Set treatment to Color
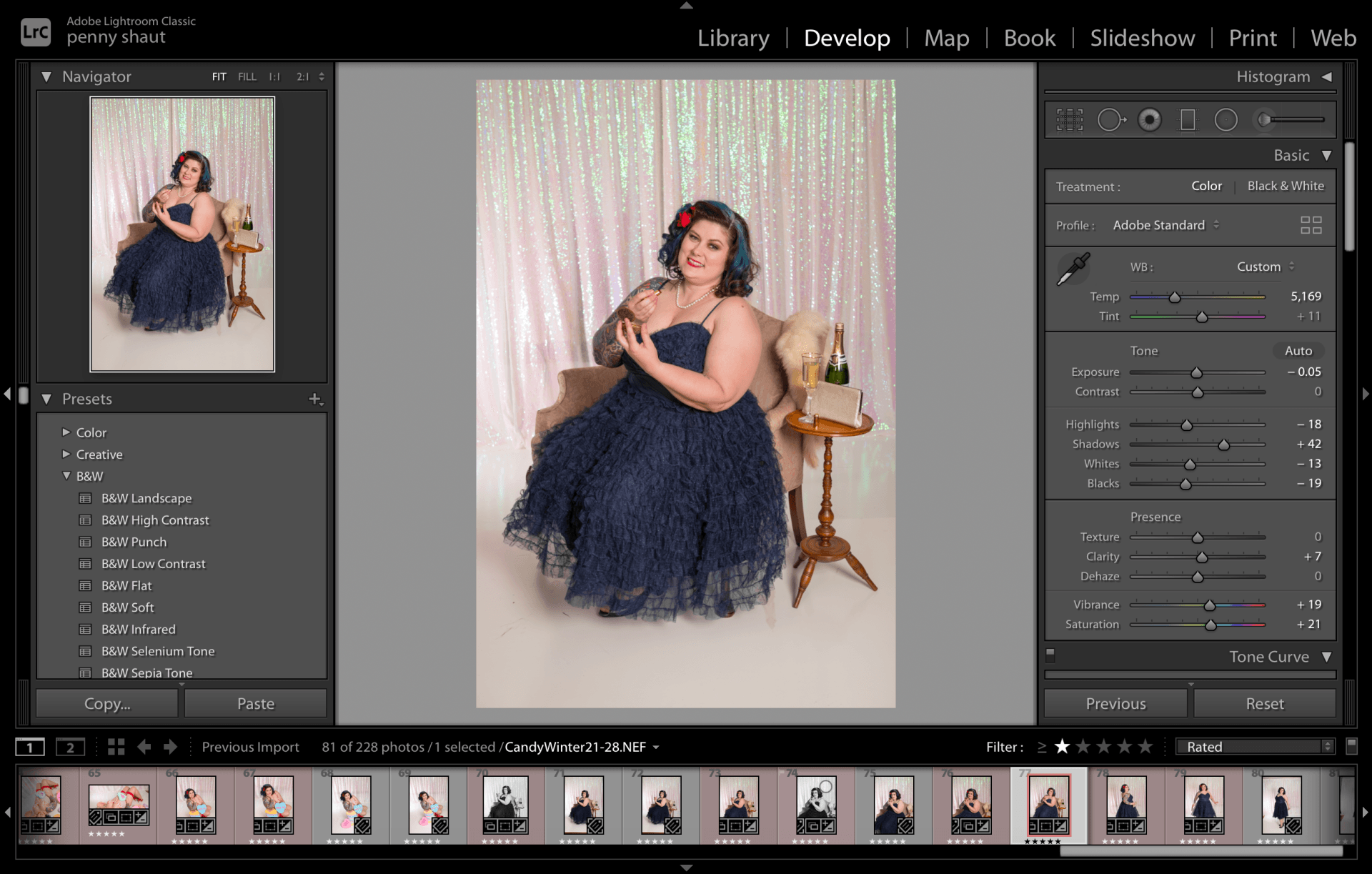 coord(1206,186)
